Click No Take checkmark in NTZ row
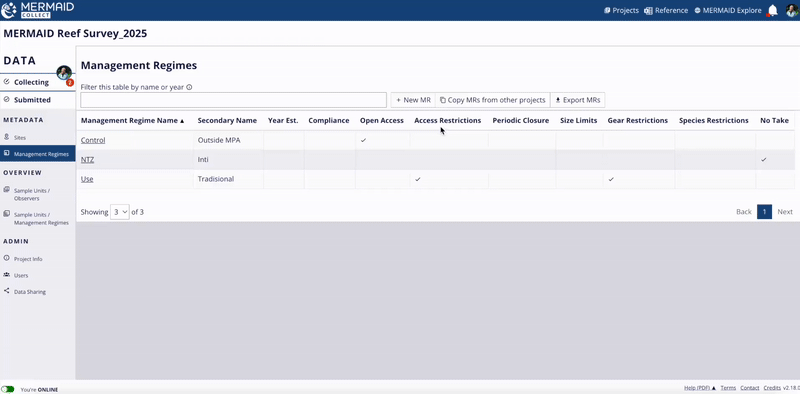Image resolution: width=800 pixels, height=394 pixels. coord(763,160)
